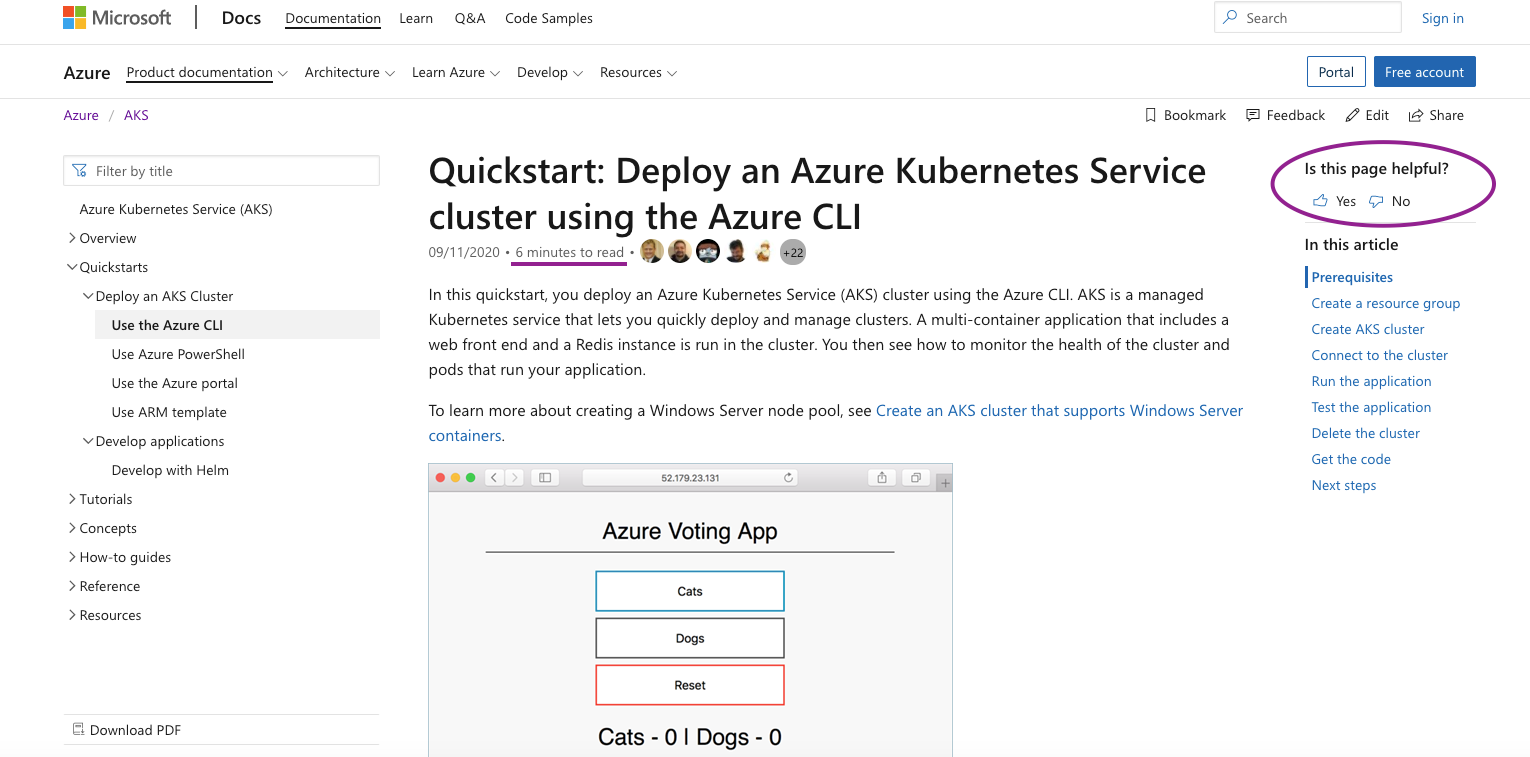Click the Docs brand link
The height and width of the screenshot is (757, 1530).
pos(242,18)
